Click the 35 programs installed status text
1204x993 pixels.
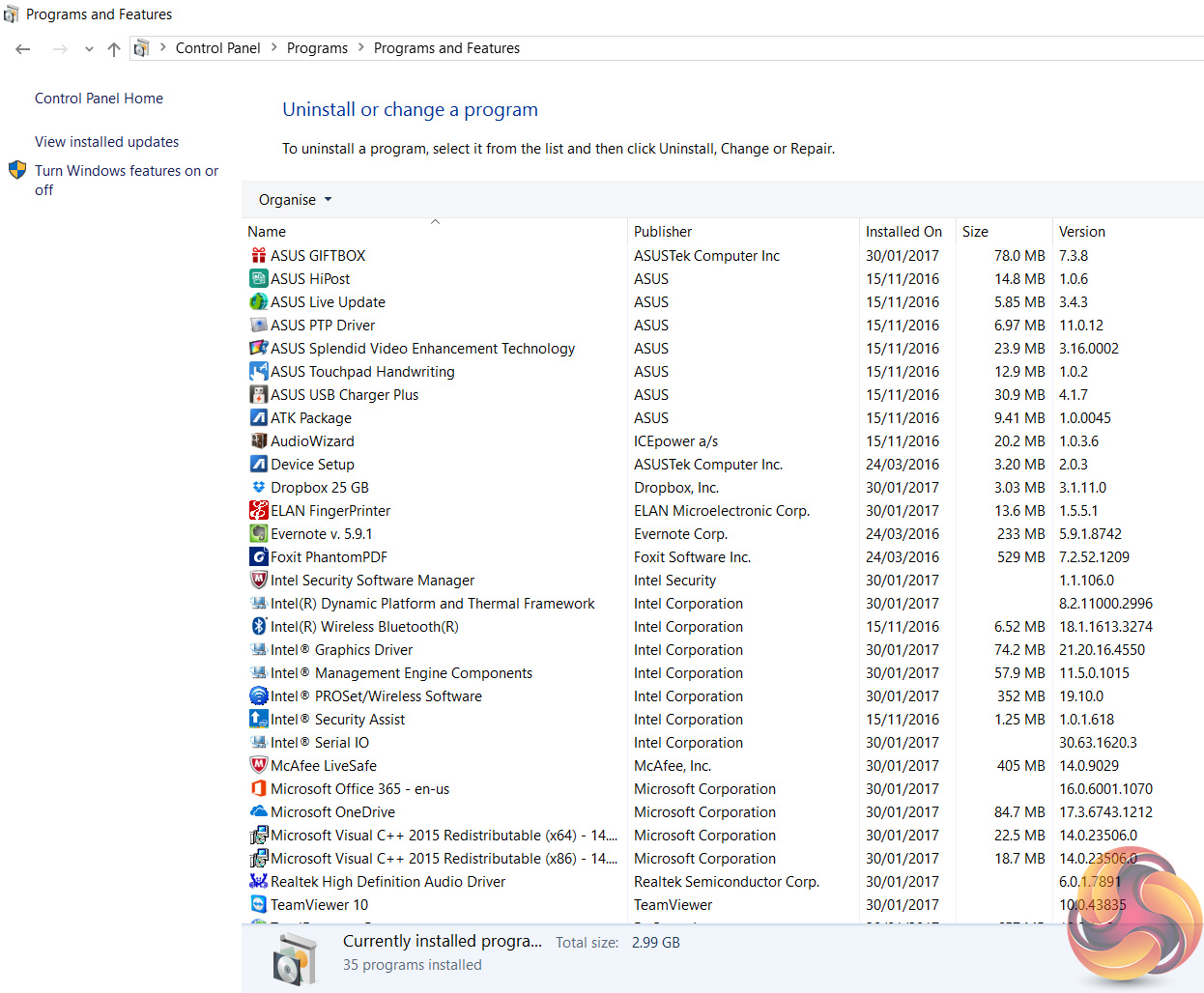pyautogui.click(x=412, y=965)
